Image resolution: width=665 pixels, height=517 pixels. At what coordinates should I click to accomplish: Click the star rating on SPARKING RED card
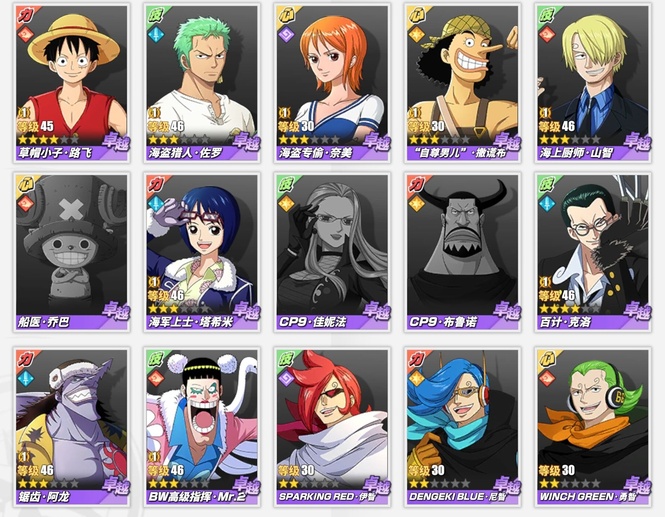click(x=309, y=483)
